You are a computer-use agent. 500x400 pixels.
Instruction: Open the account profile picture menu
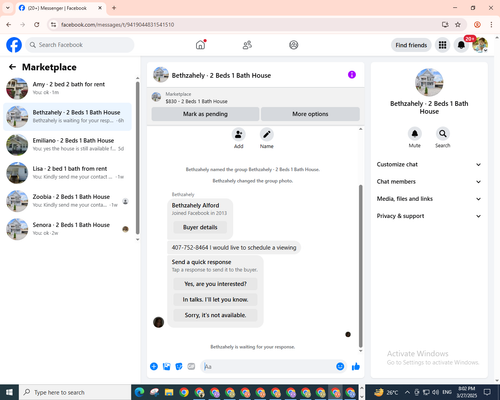480,45
